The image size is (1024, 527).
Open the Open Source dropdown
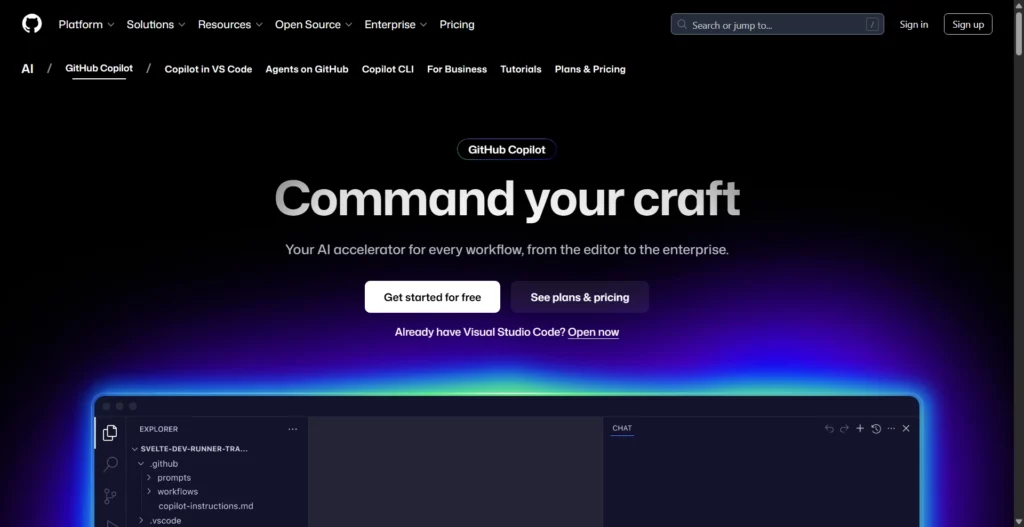[x=313, y=24]
